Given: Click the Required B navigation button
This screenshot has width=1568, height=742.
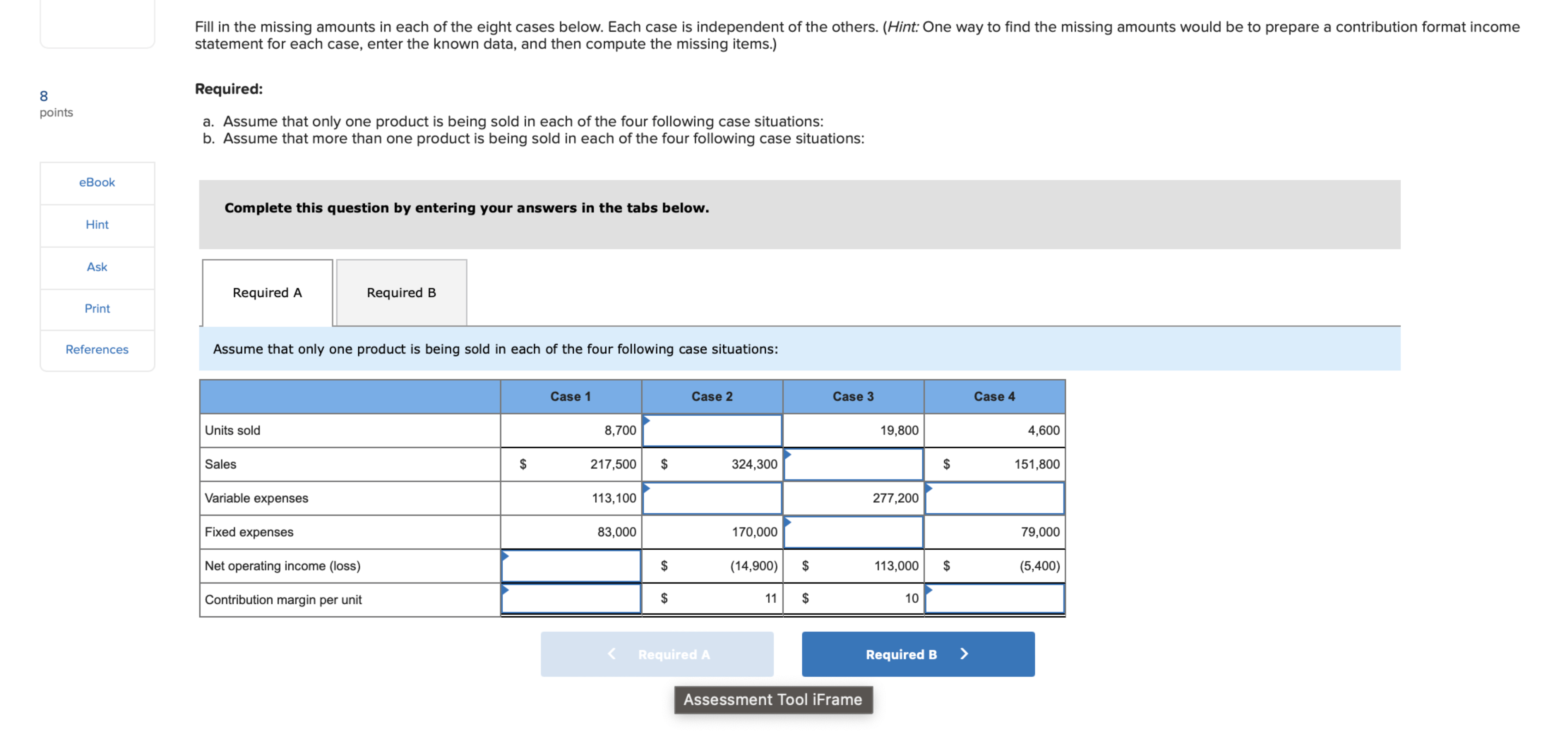Looking at the screenshot, I should pyautogui.click(x=901, y=654).
